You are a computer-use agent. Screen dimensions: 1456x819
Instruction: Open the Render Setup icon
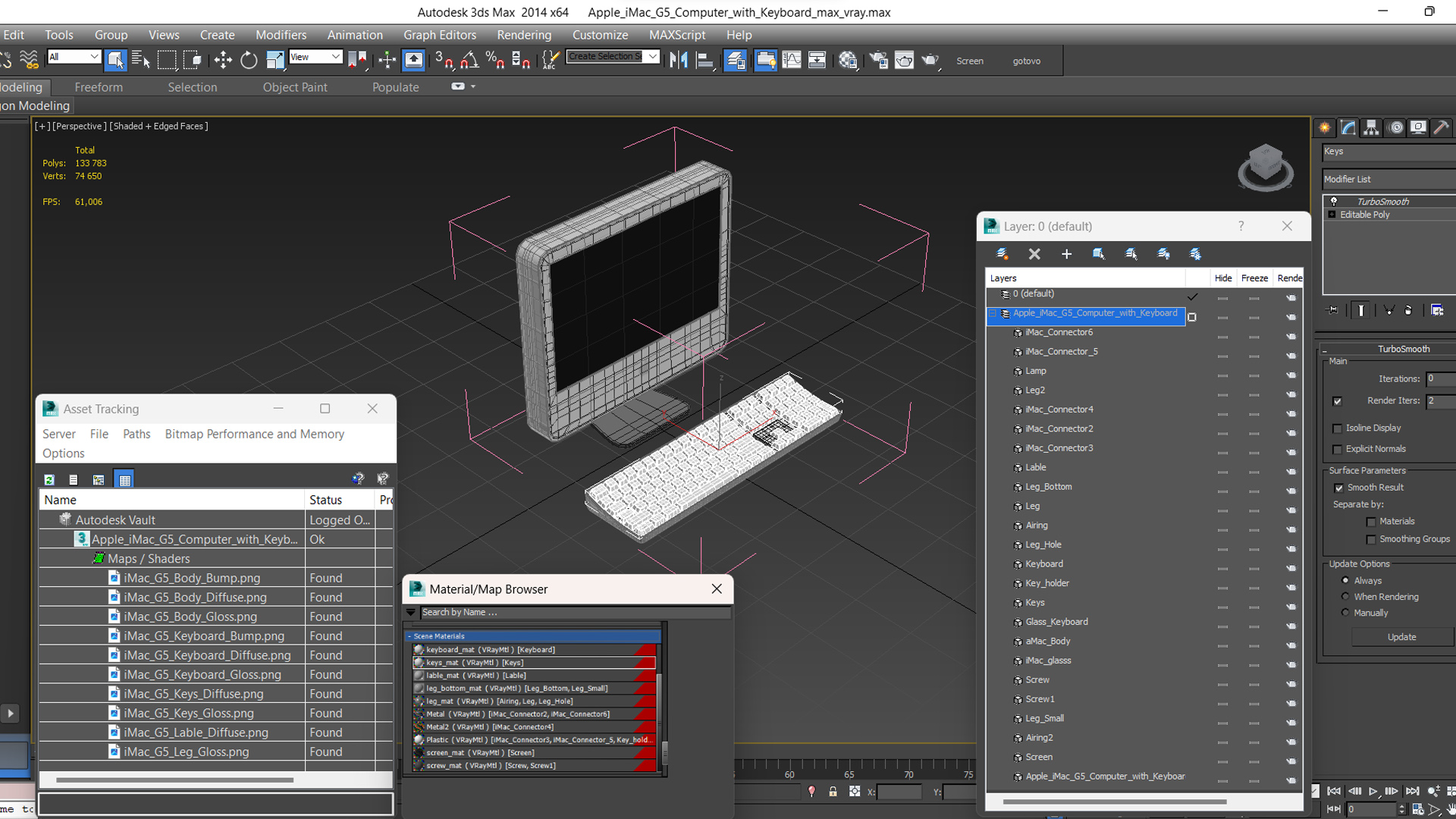878,60
